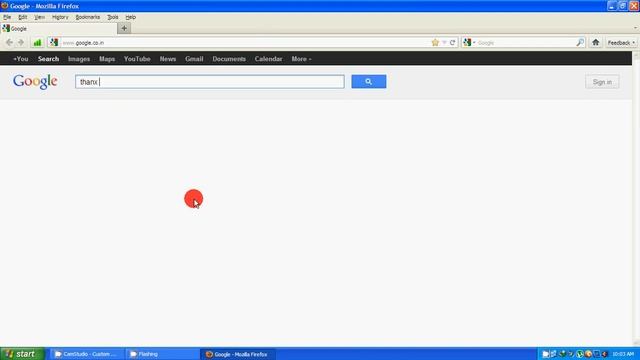
Task: Open the history dropdown arrow beside star
Action: [x=444, y=42]
